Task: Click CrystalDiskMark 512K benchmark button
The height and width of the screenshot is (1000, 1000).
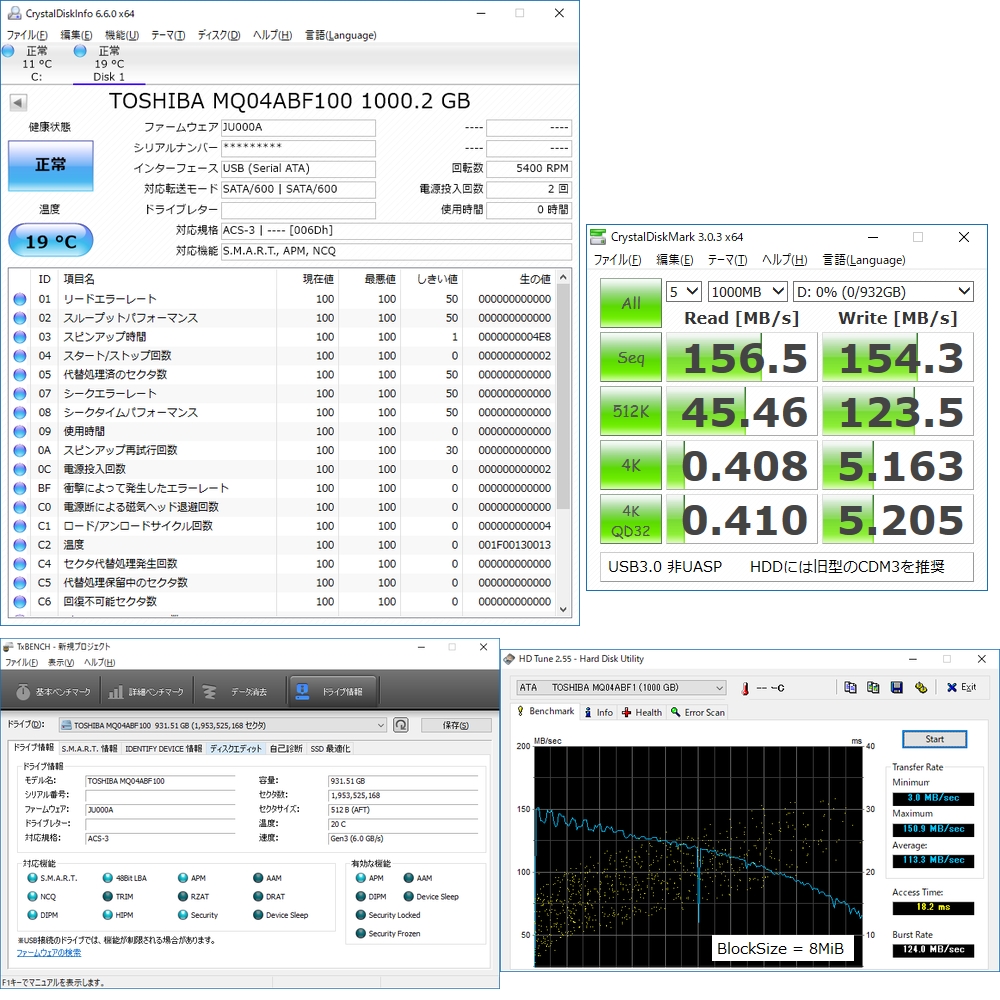Action: 631,411
